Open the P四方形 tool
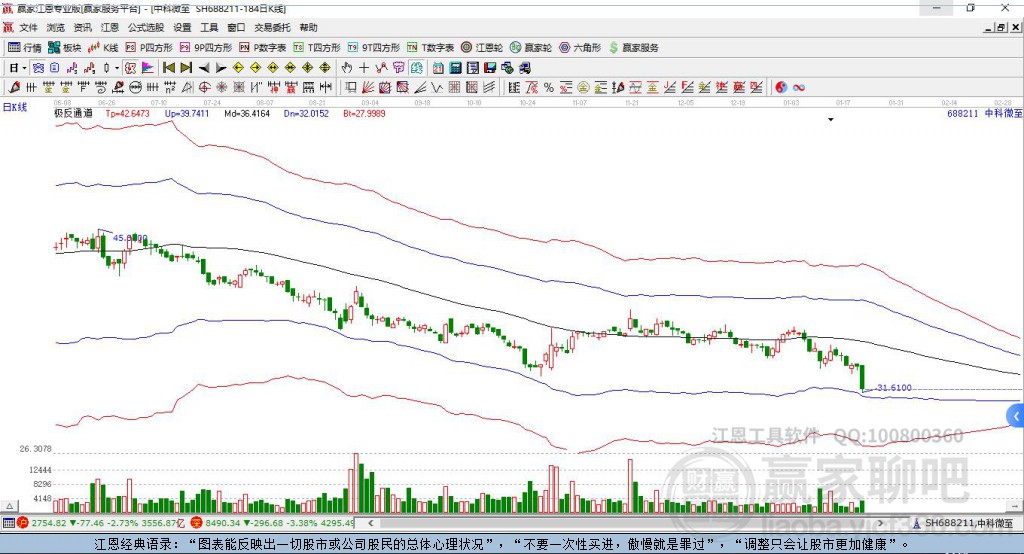Image resolution: width=1024 pixels, height=554 pixels. tap(149, 48)
